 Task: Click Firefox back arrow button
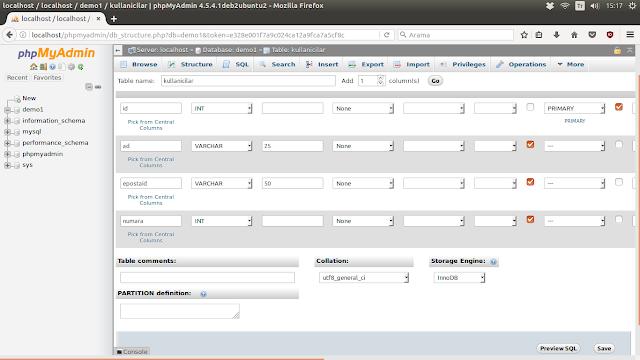pos(9,35)
